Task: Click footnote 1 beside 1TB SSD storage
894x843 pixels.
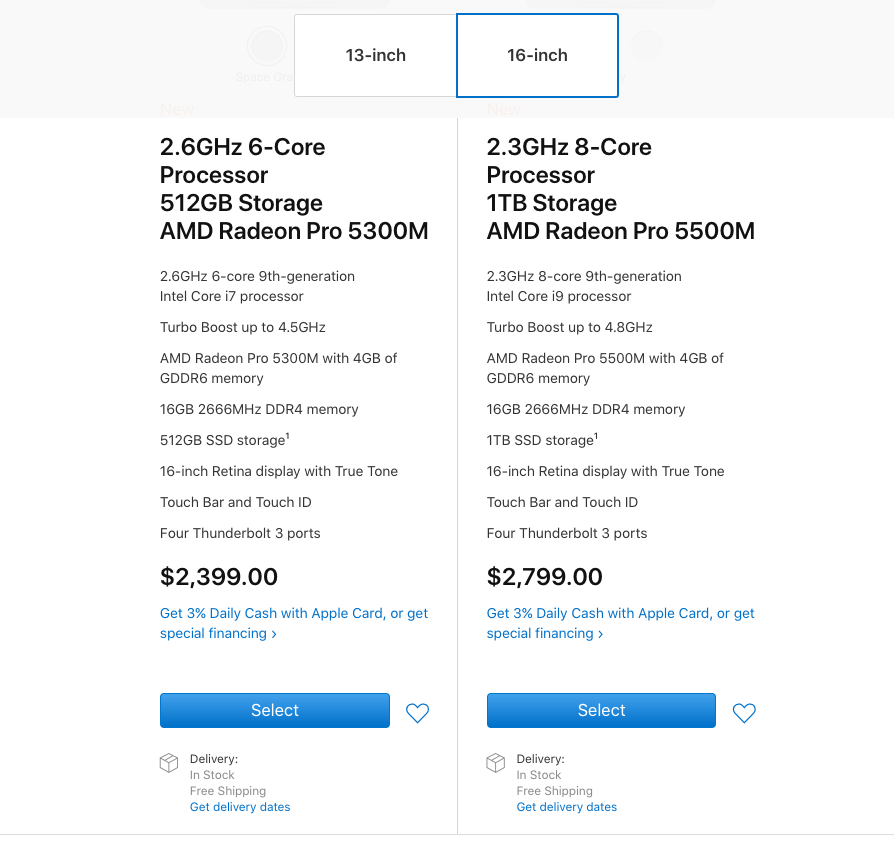Action: click(x=596, y=436)
